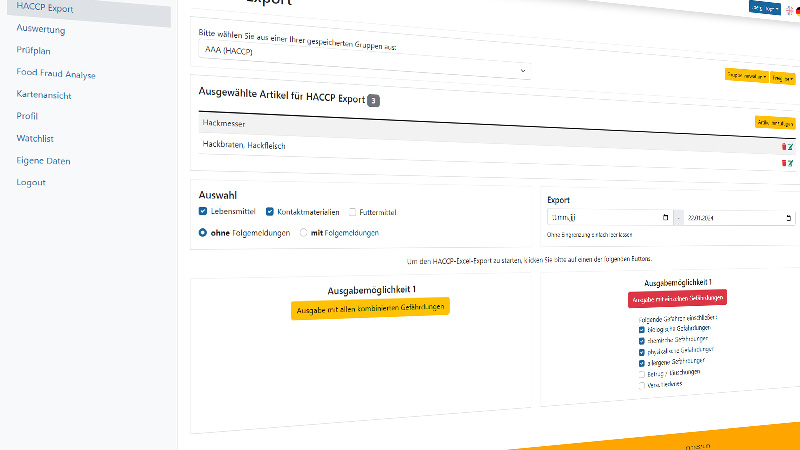
Task: Click the article count badge showing 3
Action: [x=373, y=101]
